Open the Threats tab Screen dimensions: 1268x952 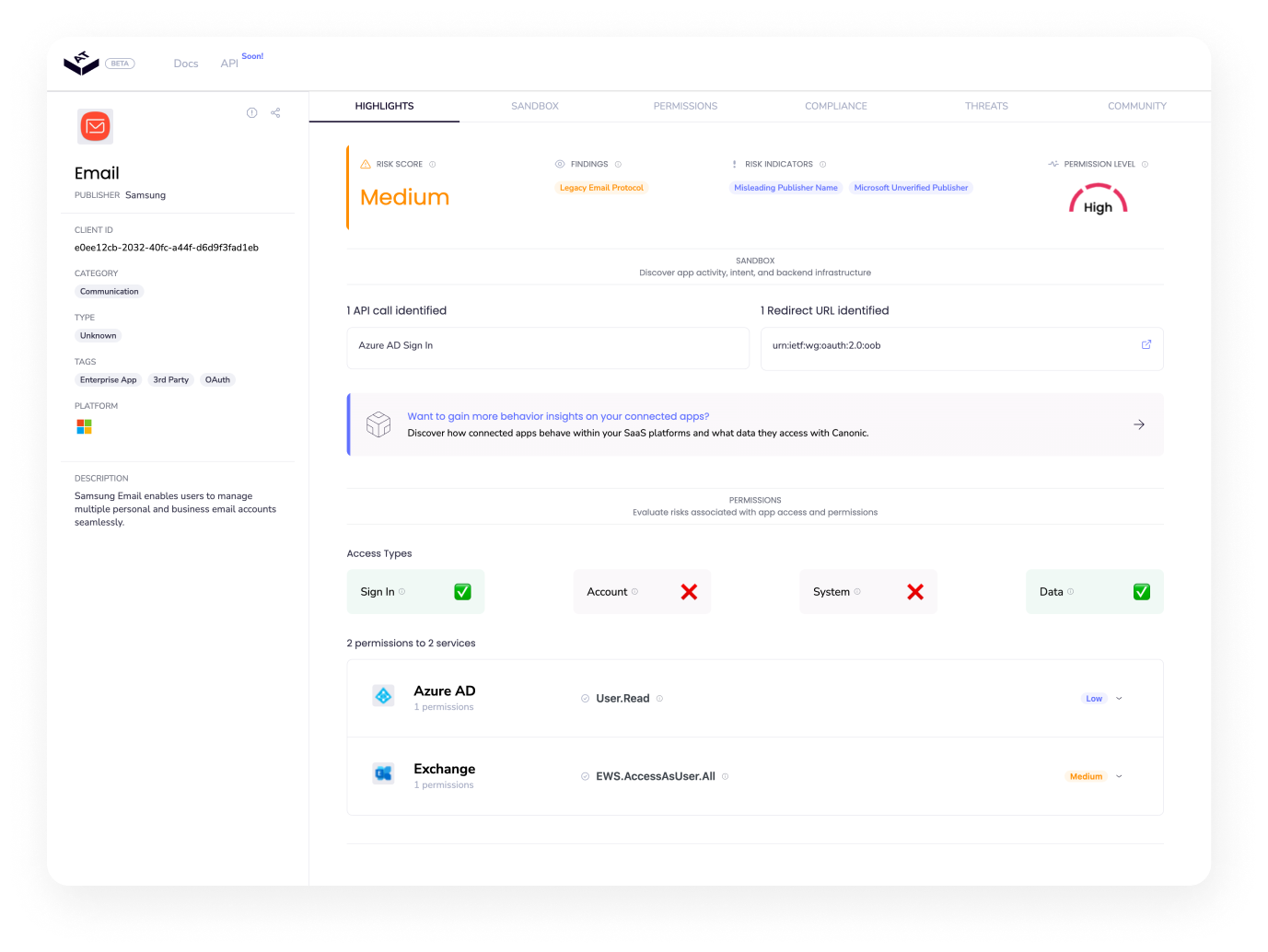(x=986, y=106)
